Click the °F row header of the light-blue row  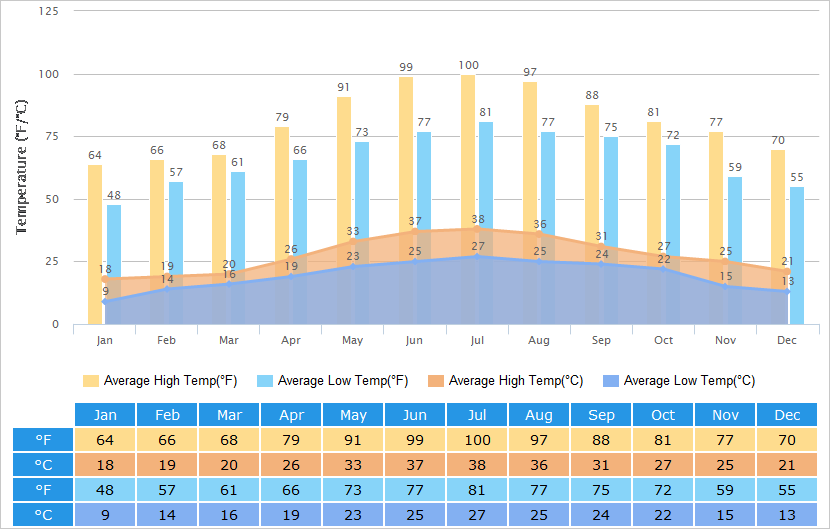(x=43, y=489)
